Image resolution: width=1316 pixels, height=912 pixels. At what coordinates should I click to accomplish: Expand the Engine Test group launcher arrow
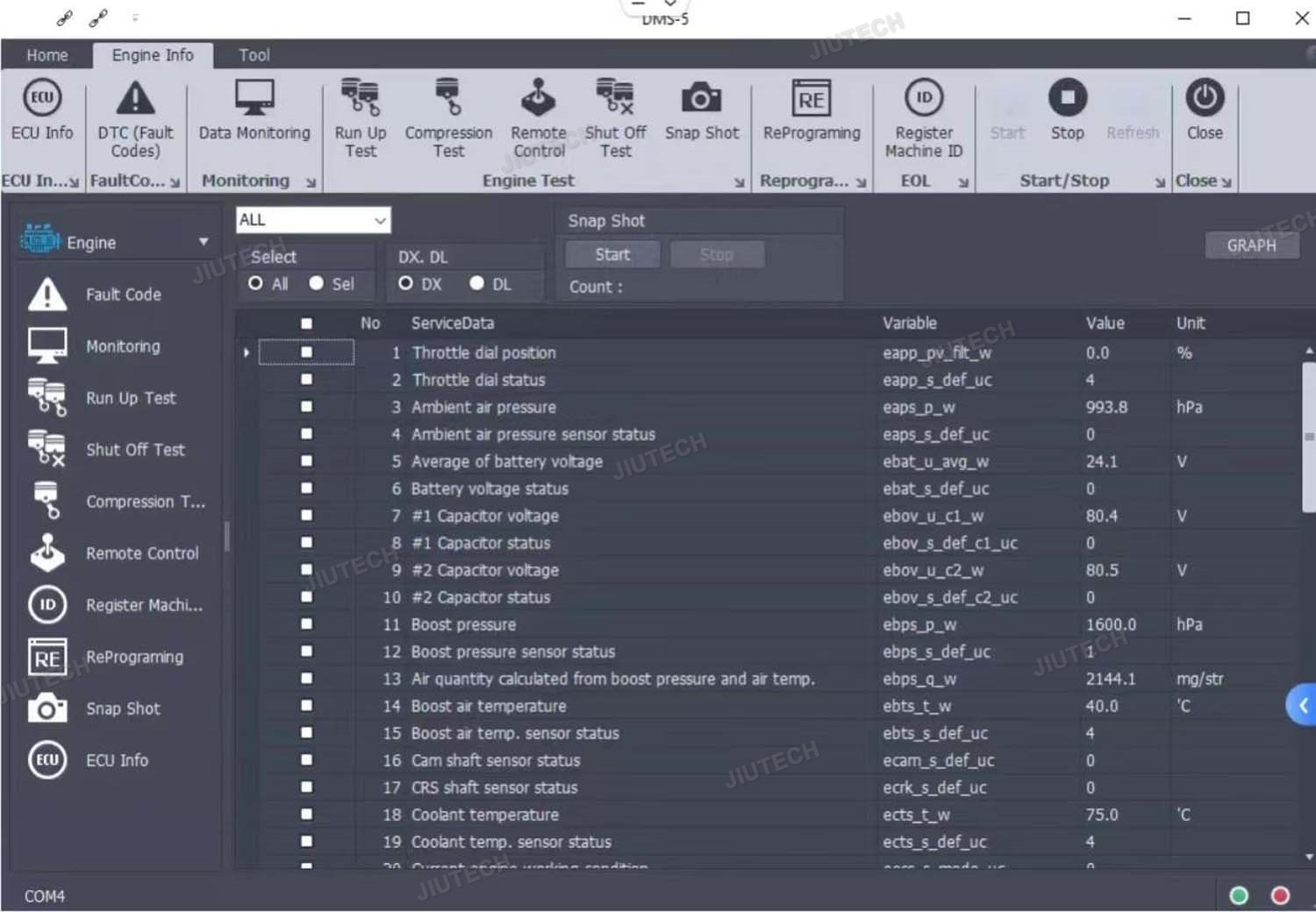739,182
